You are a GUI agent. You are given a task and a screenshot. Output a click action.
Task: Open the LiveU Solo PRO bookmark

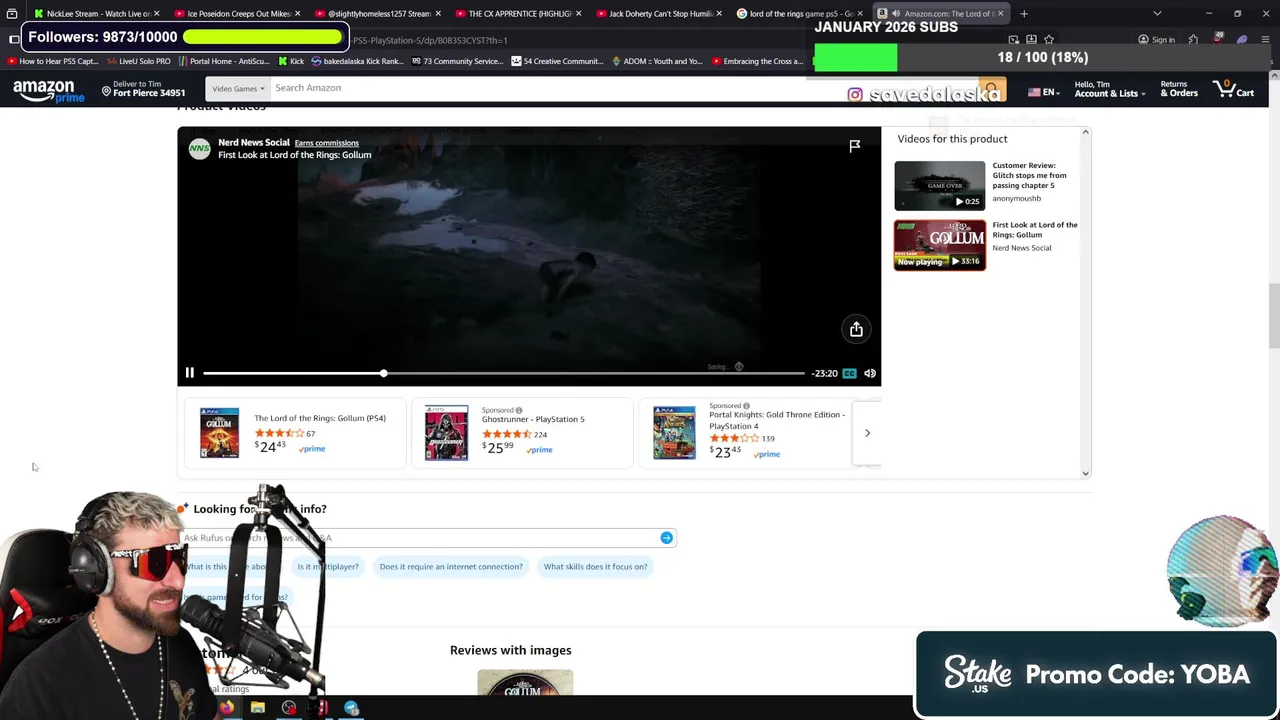pyautogui.click(x=139, y=61)
